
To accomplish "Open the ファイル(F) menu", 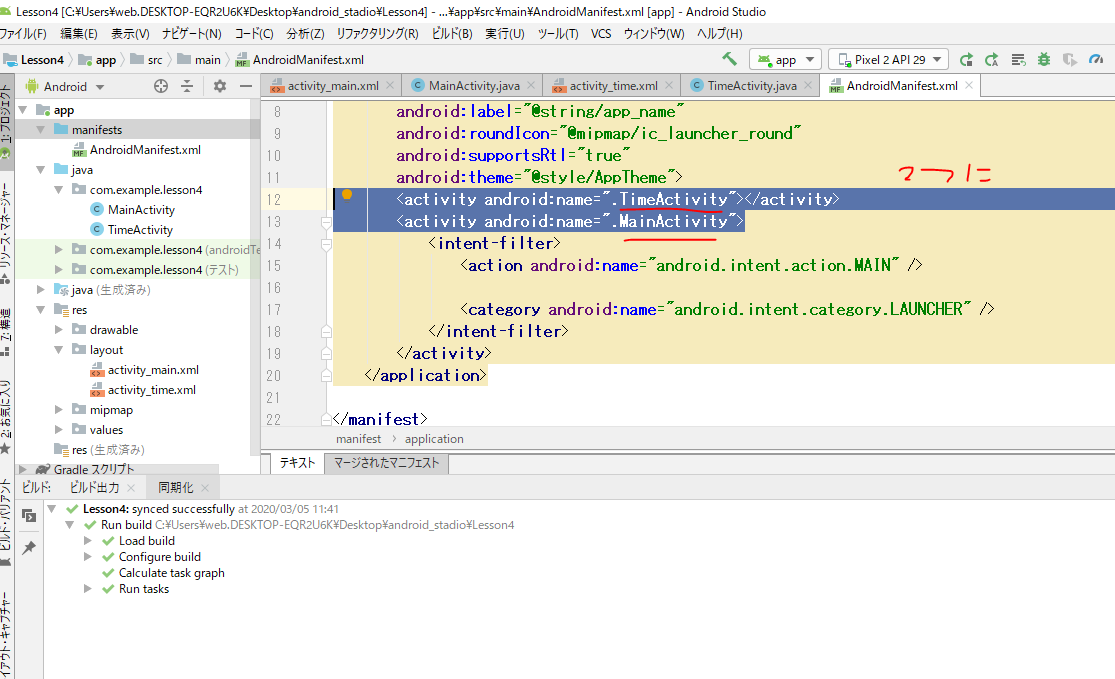I will pos(23,33).
